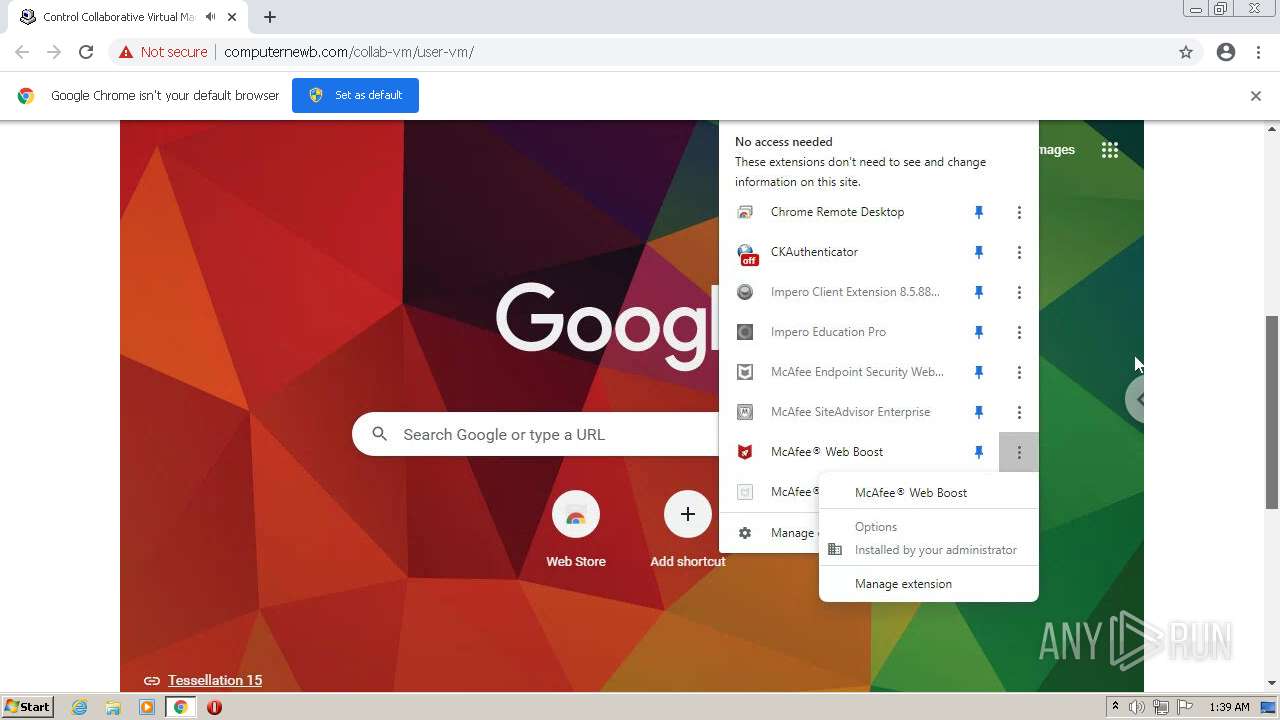Open the Chrome profile avatar menu
The image size is (1280, 720).
[x=1226, y=52]
